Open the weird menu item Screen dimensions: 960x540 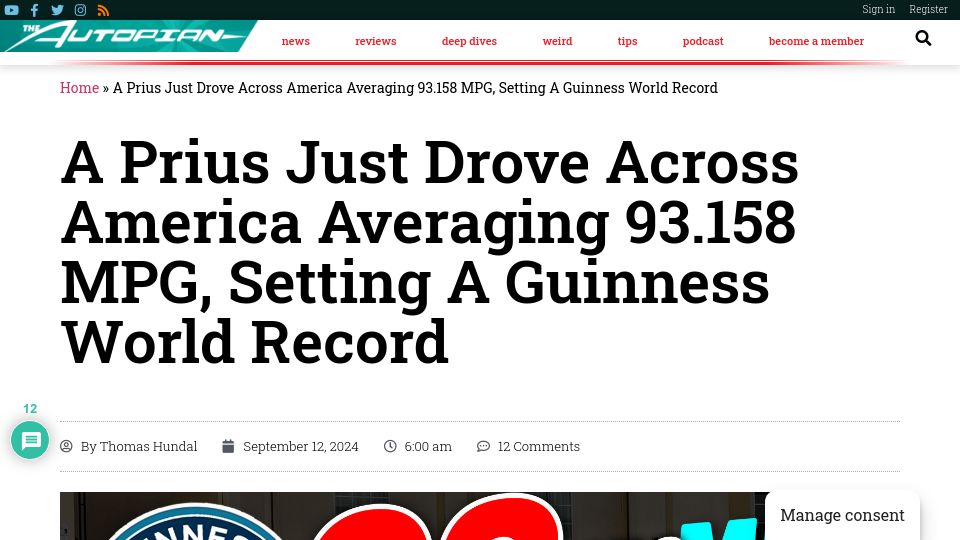pos(557,41)
